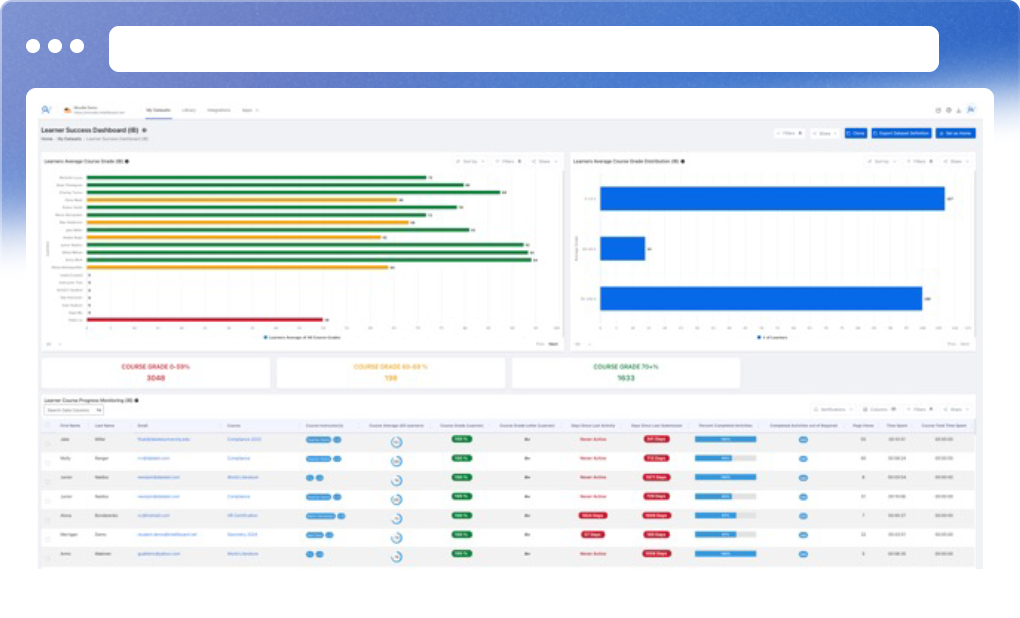This screenshot has height=618, width=1020.
Task: Check the Bondarenko row checkbox
Action: (x=47, y=520)
